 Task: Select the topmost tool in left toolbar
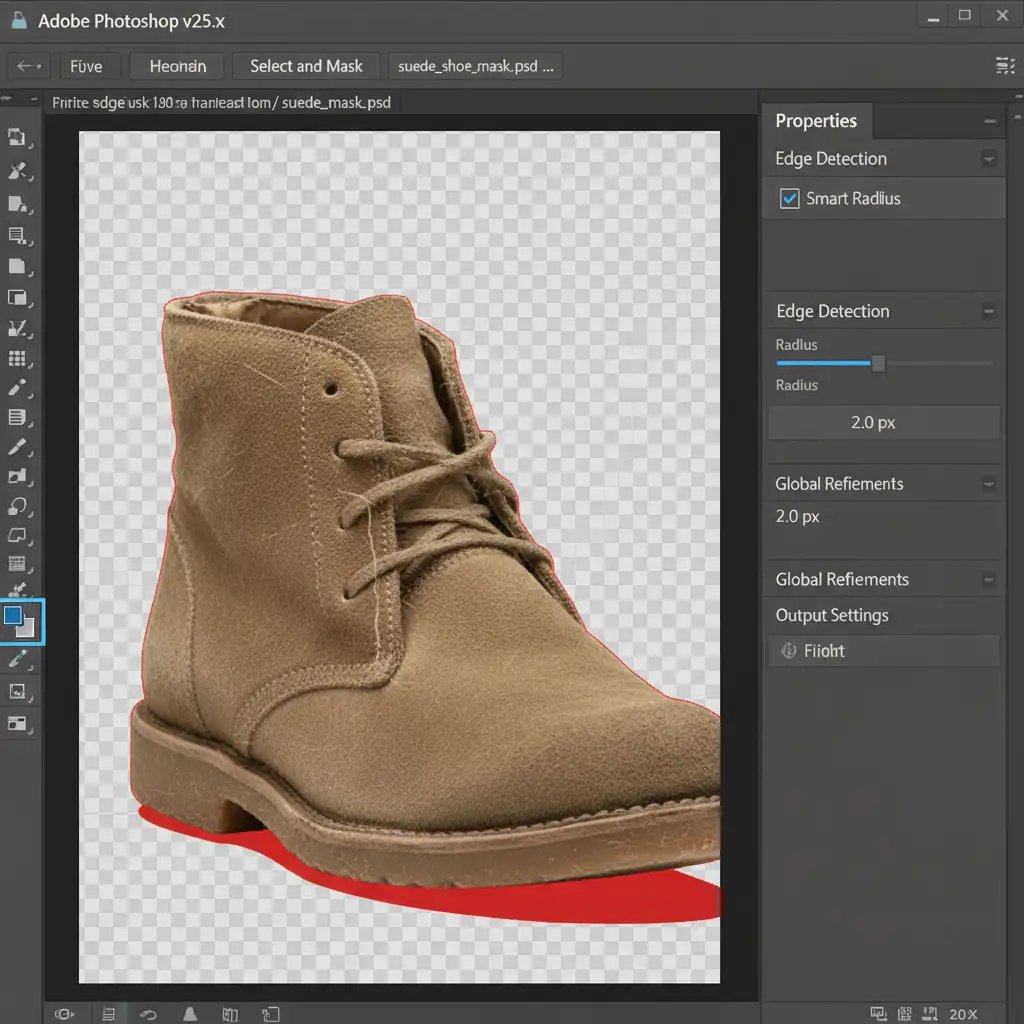18,138
